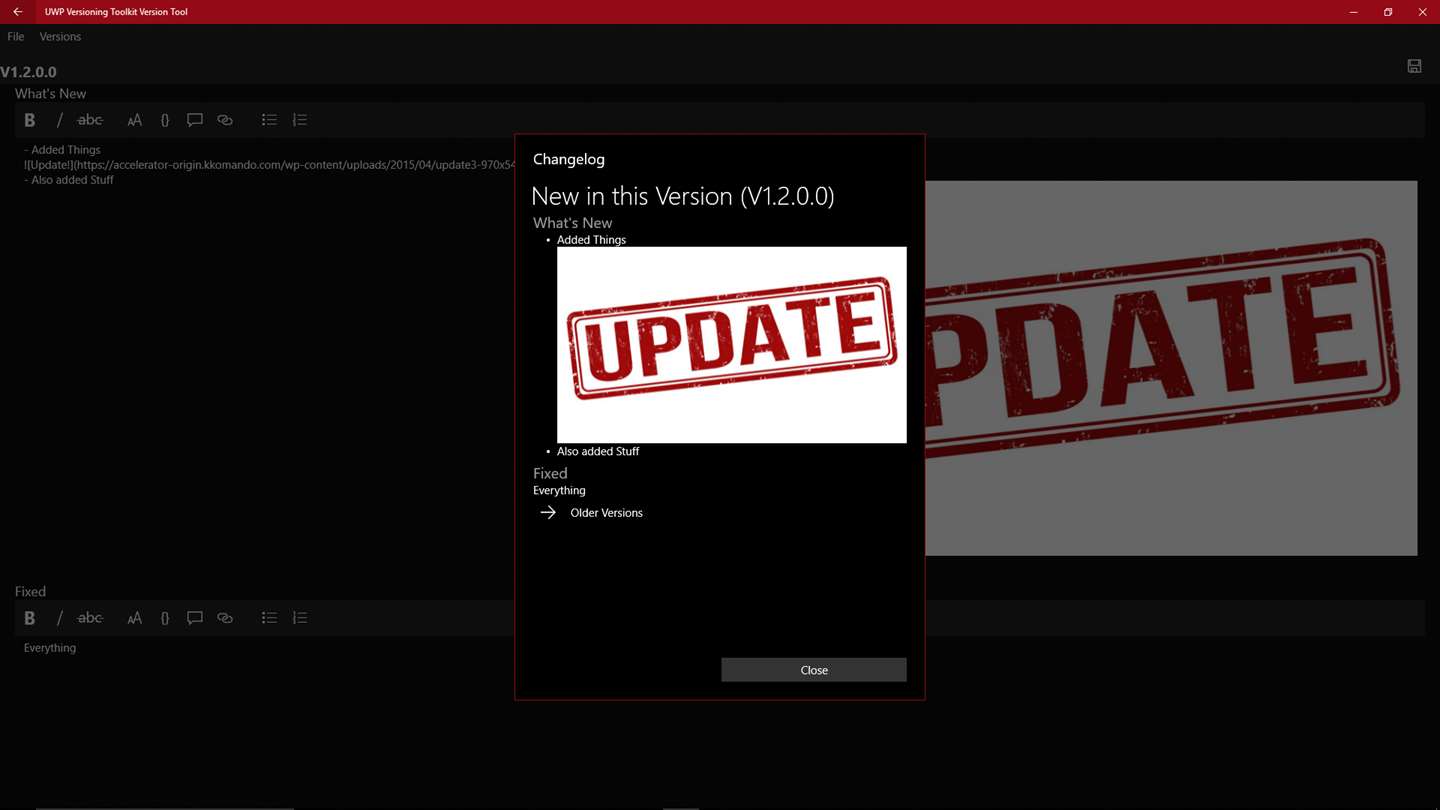
Task: Insert quote in What's New toolbar
Action: pyautogui.click(x=195, y=120)
